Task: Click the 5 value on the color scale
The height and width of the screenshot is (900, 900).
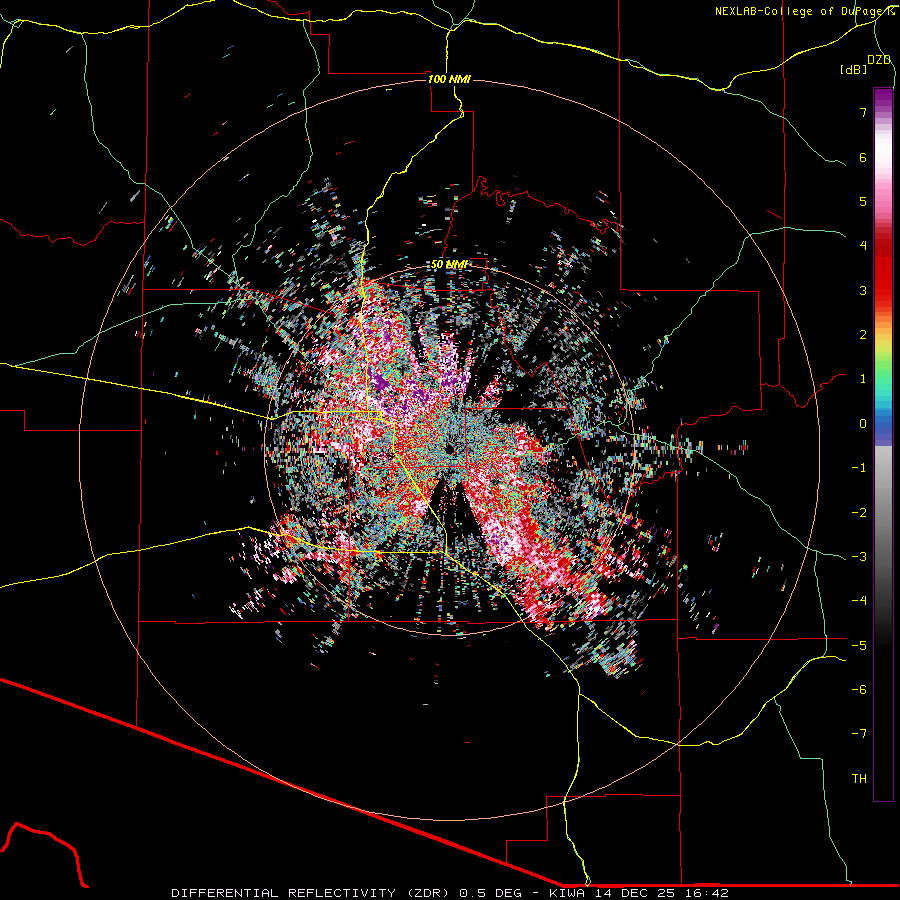Action: tap(863, 201)
